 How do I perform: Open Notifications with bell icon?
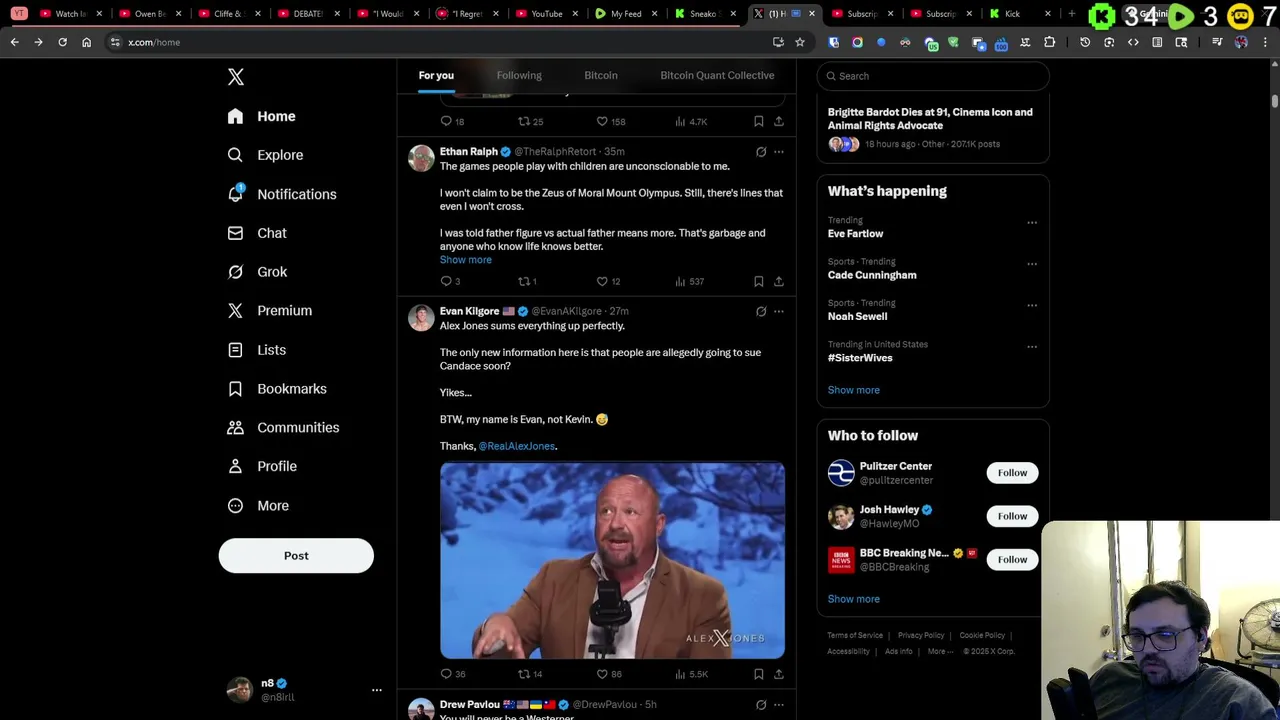(x=282, y=194)
